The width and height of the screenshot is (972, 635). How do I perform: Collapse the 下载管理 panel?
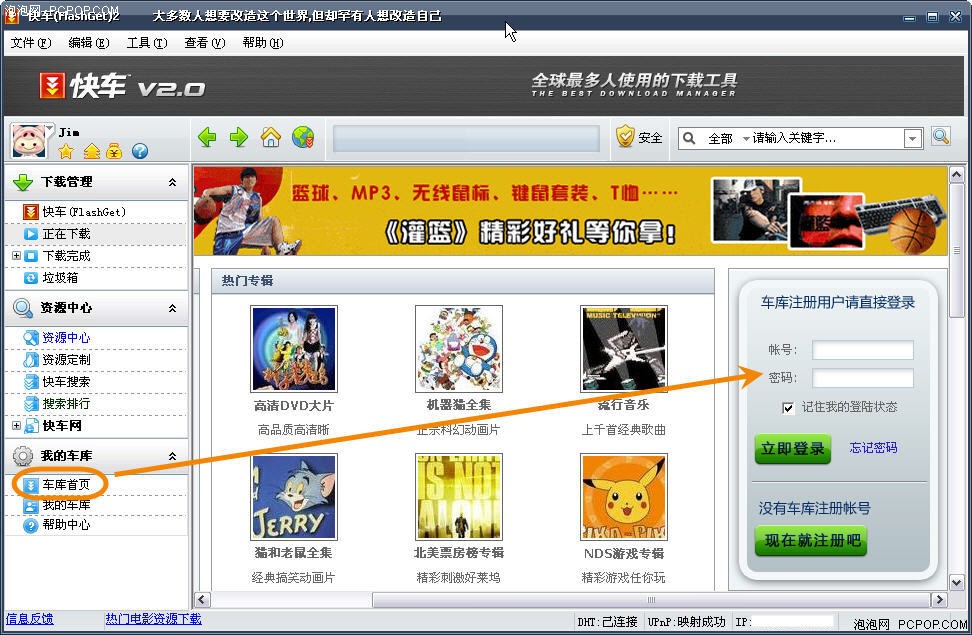(172, 182)
